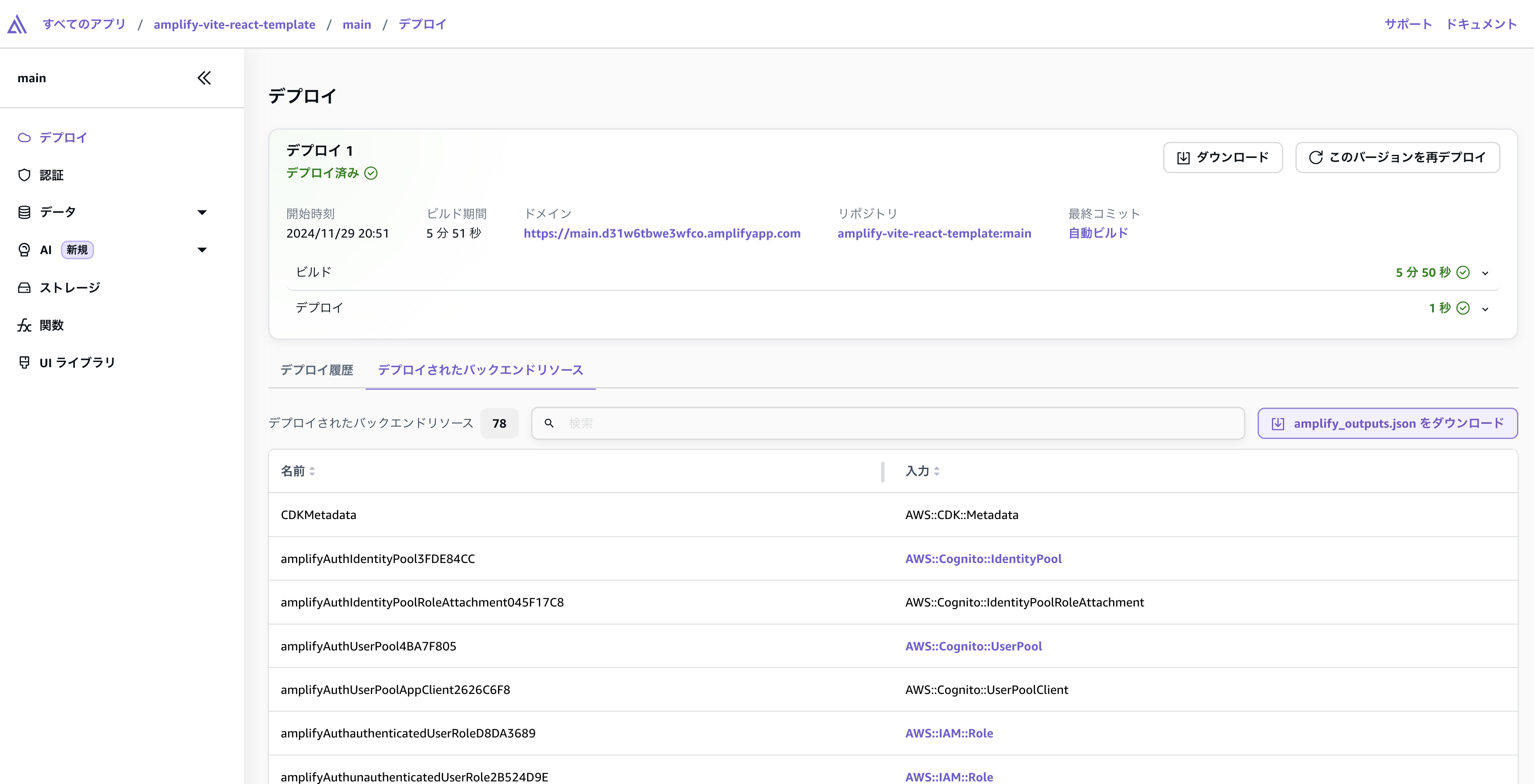
Task: Select UI ライブラリ in the sidebar
Action: click(77, 362)
